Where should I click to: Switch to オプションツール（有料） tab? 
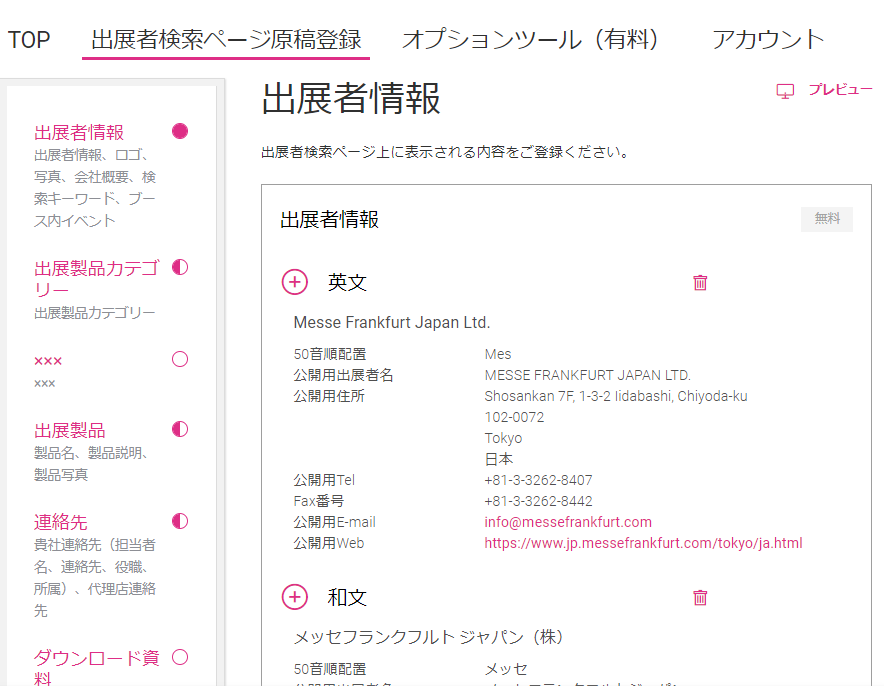(x=530, y=40)
